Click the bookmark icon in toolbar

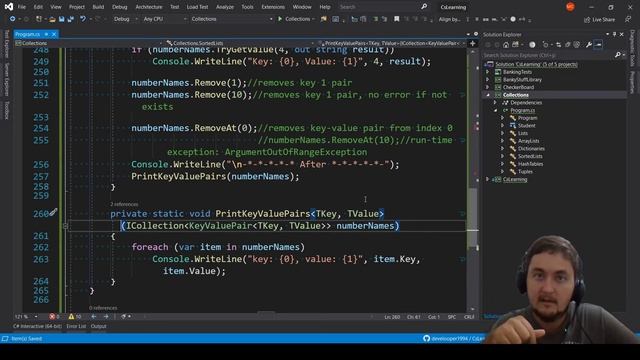tap(396, 19)
